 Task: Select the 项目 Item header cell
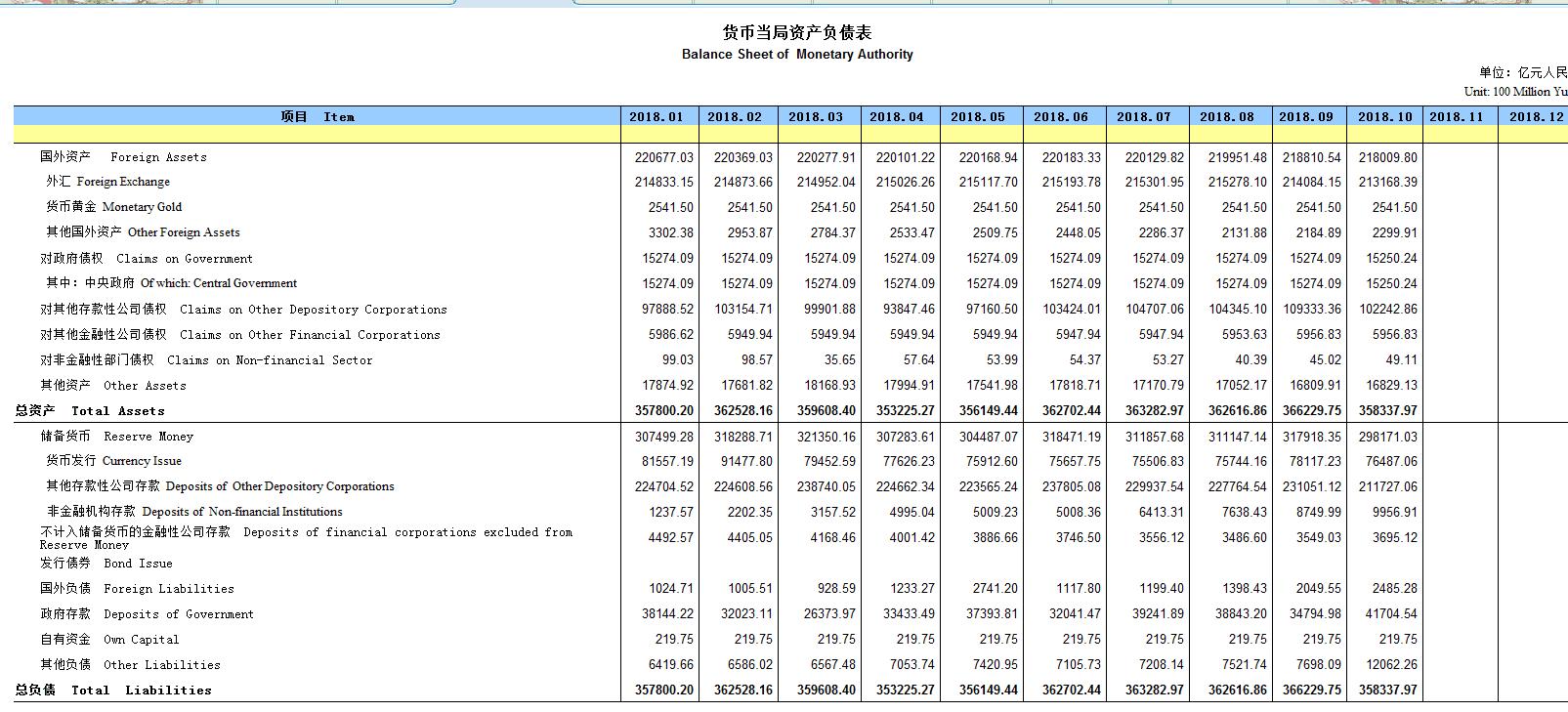[x=318, y=116]
